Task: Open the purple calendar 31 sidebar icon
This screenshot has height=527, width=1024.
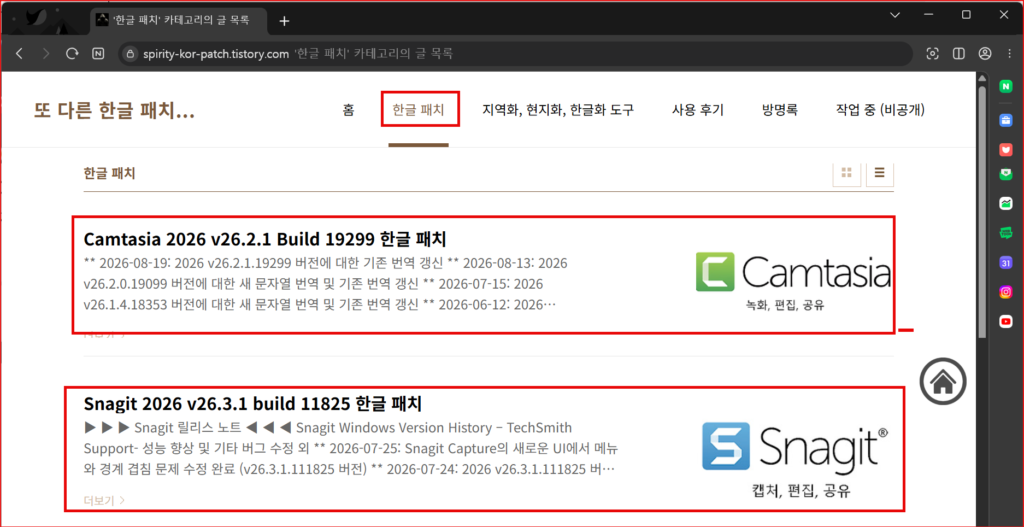Action: 1006,263
